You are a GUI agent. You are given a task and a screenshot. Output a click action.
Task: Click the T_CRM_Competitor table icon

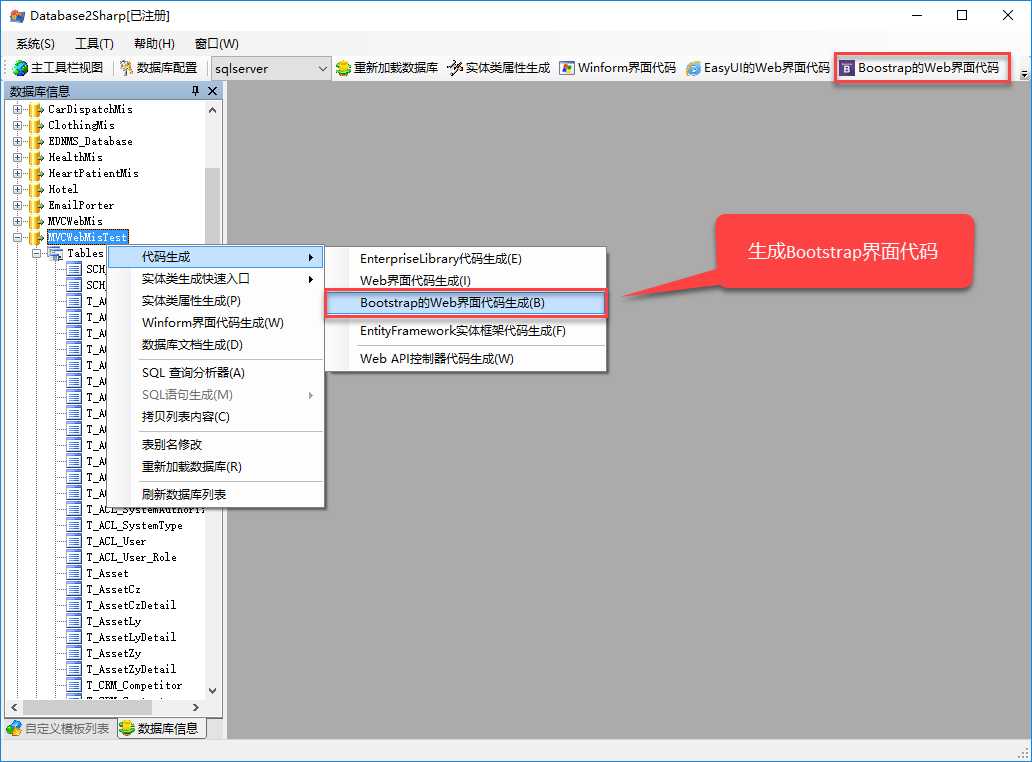[74, 686]
